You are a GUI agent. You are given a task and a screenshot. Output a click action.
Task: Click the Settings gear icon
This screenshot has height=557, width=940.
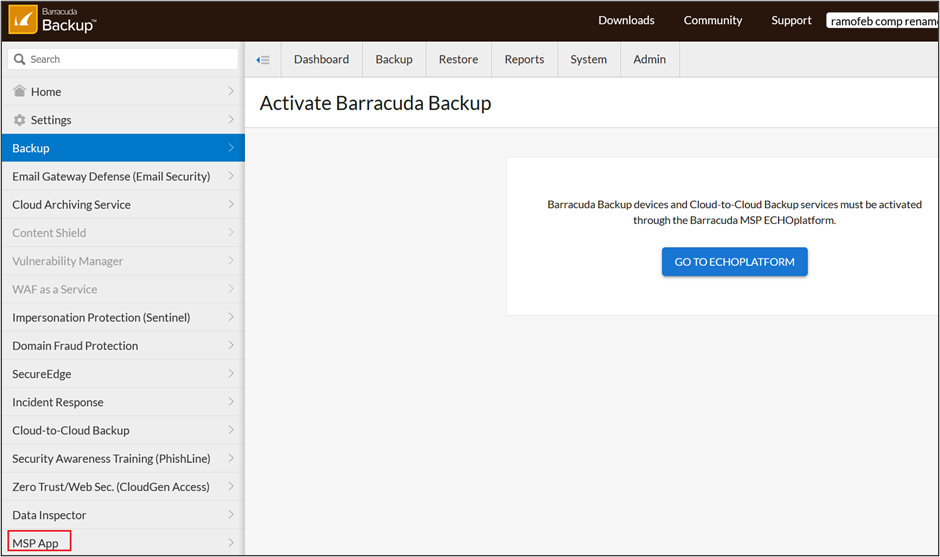click(19, 120)
